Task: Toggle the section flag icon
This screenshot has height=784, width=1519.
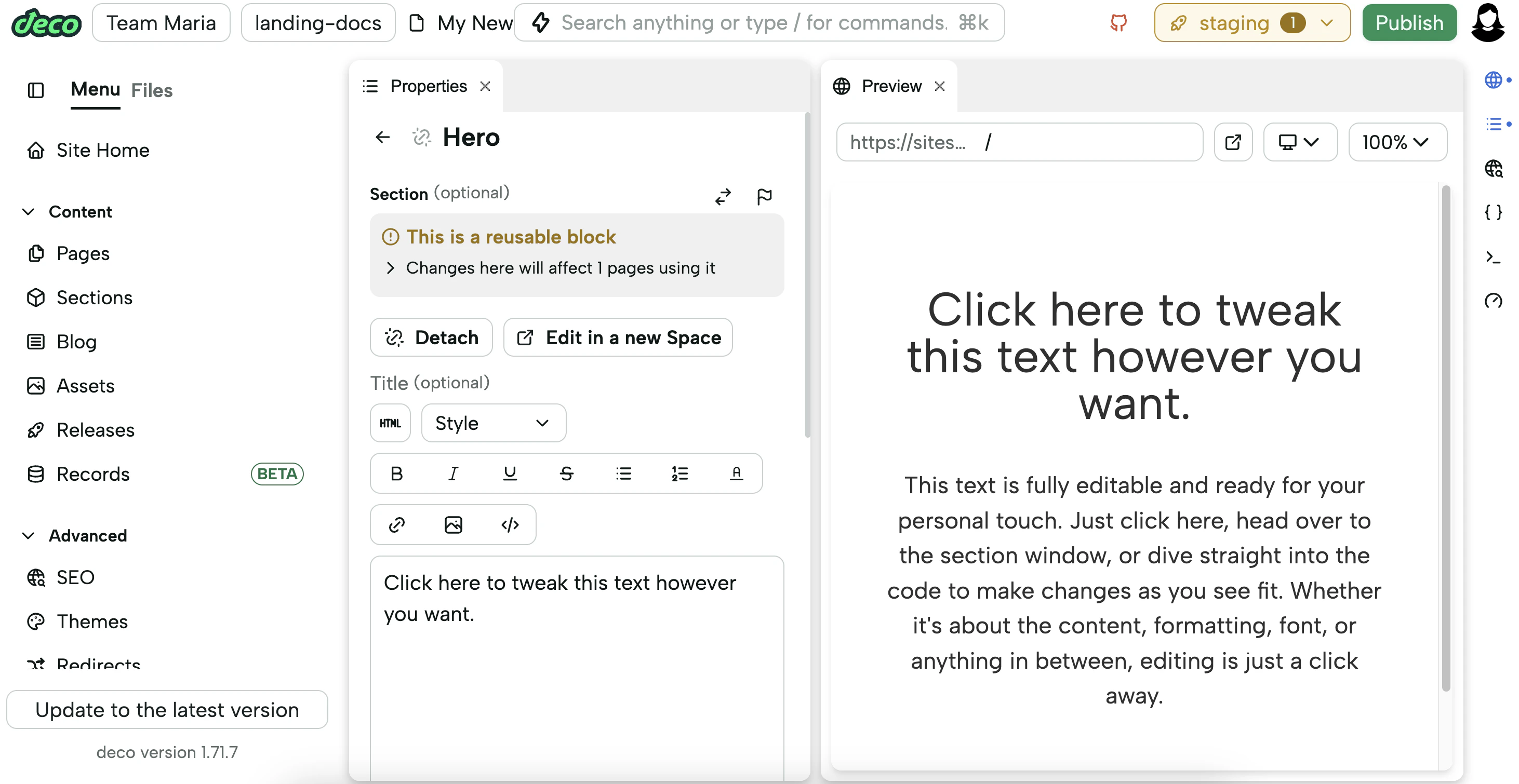Action: 764,196
